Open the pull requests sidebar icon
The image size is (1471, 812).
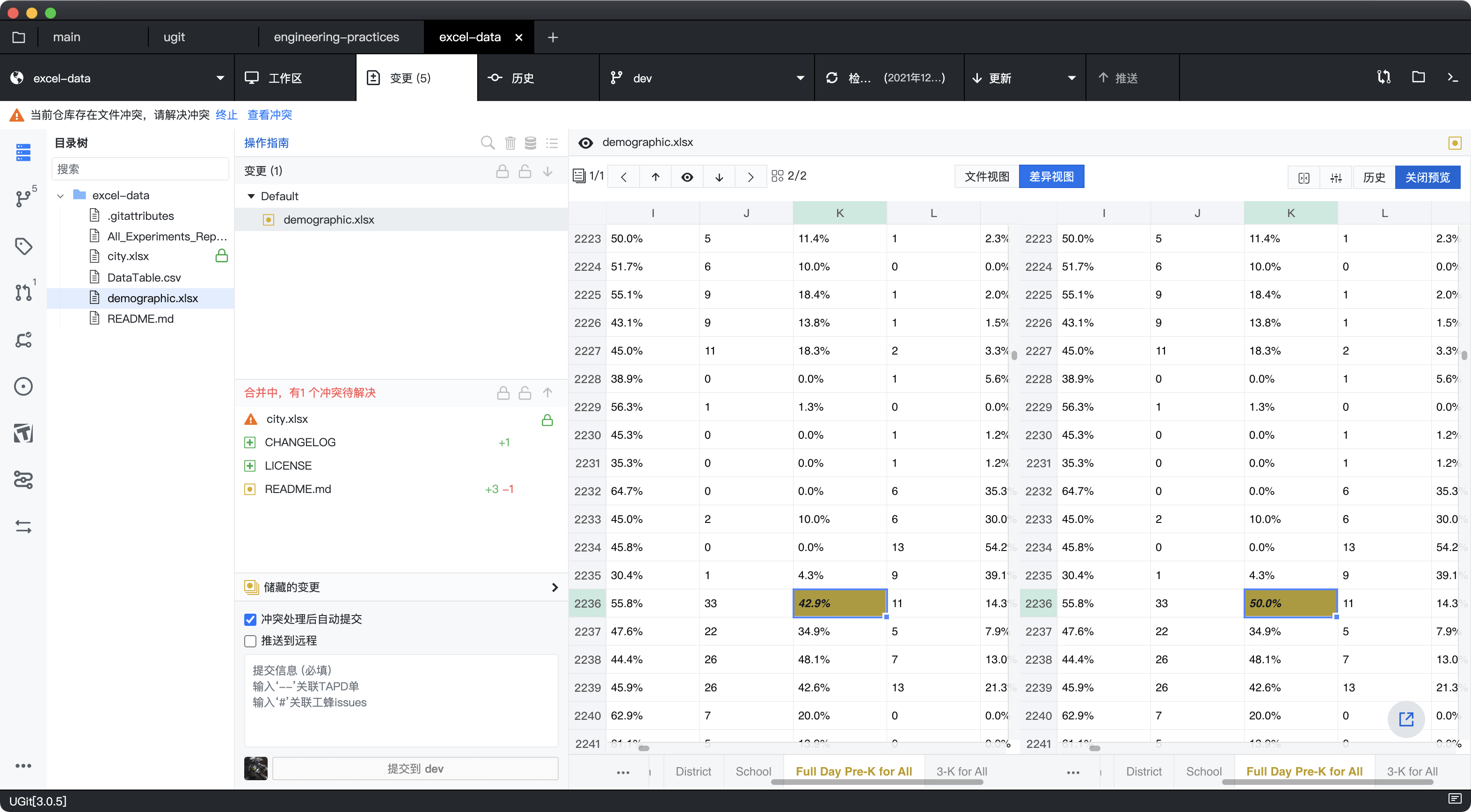[x=23, y=292]
